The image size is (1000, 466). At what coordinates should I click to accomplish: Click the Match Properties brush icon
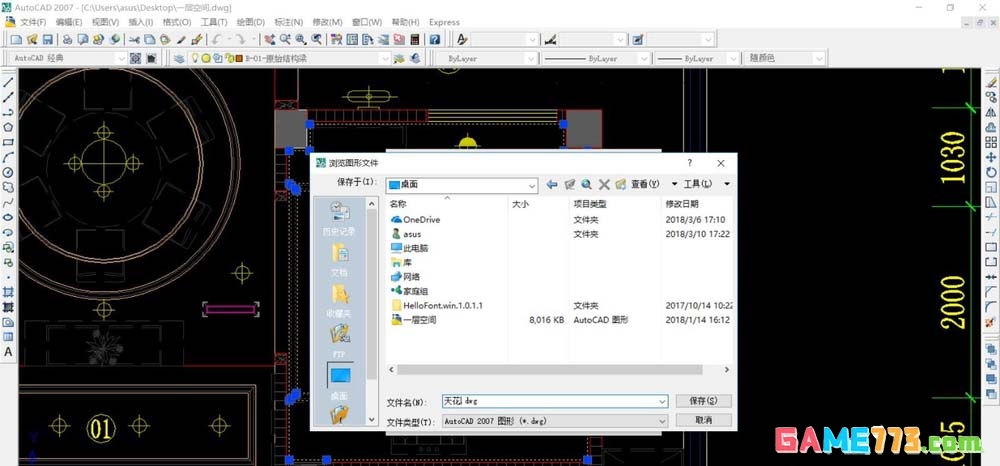coord(197,40)
